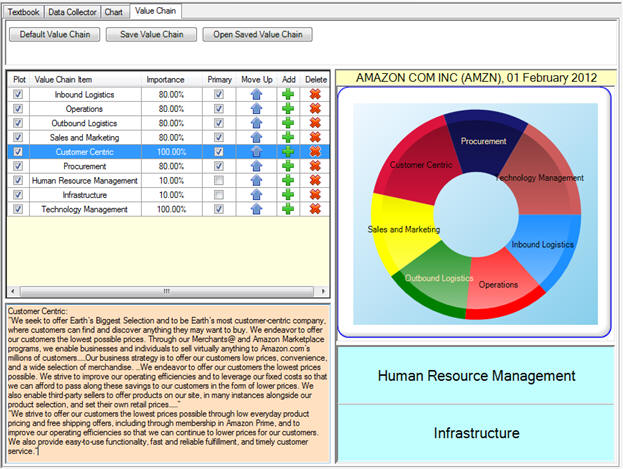623x469 pixels.
Task: Delete the Customer Centric item
Action: pyautogui.click(x=315, y=151)
